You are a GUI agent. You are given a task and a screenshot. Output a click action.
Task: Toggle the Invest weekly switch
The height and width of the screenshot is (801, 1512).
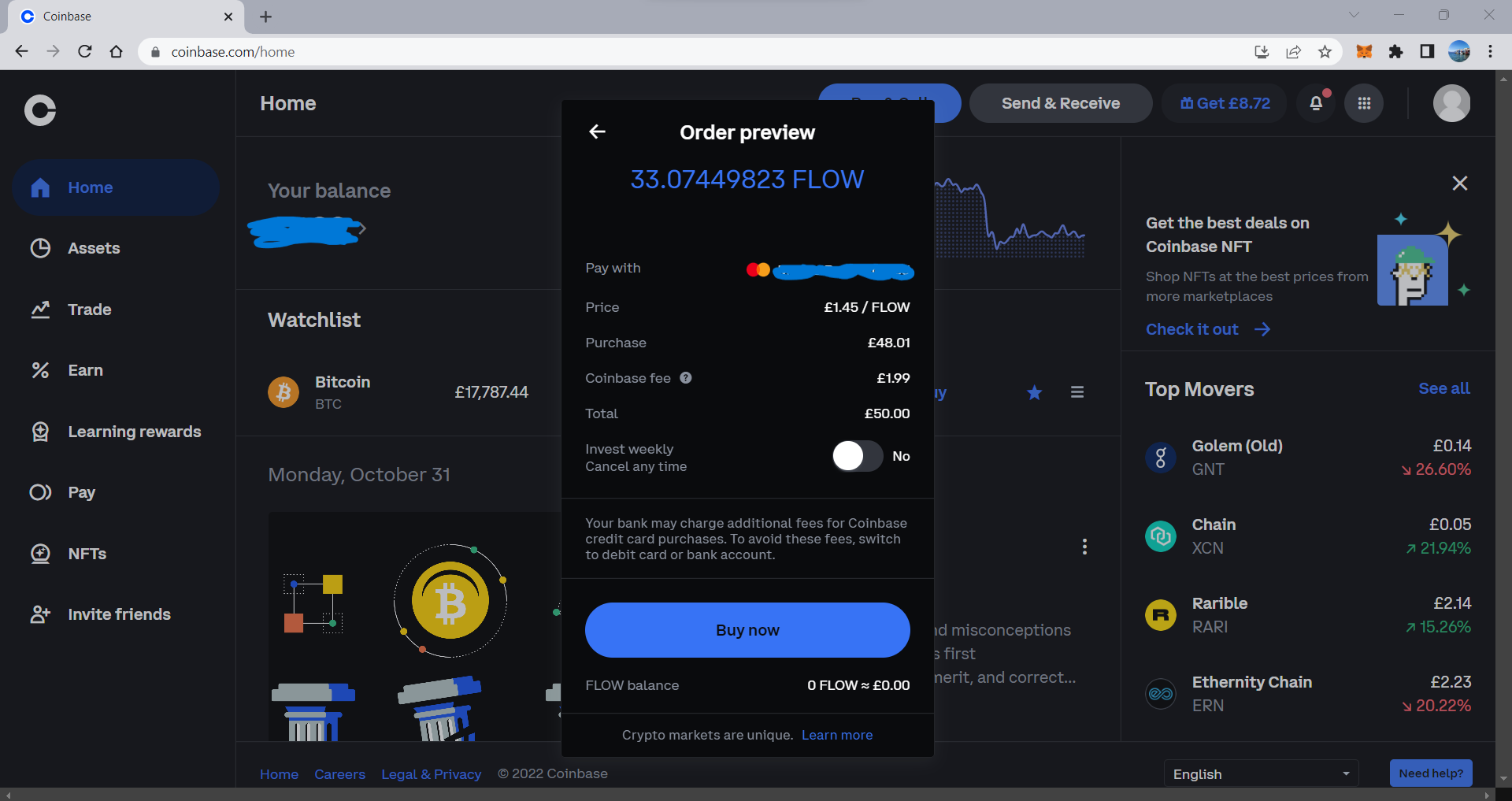click(858, 456)
